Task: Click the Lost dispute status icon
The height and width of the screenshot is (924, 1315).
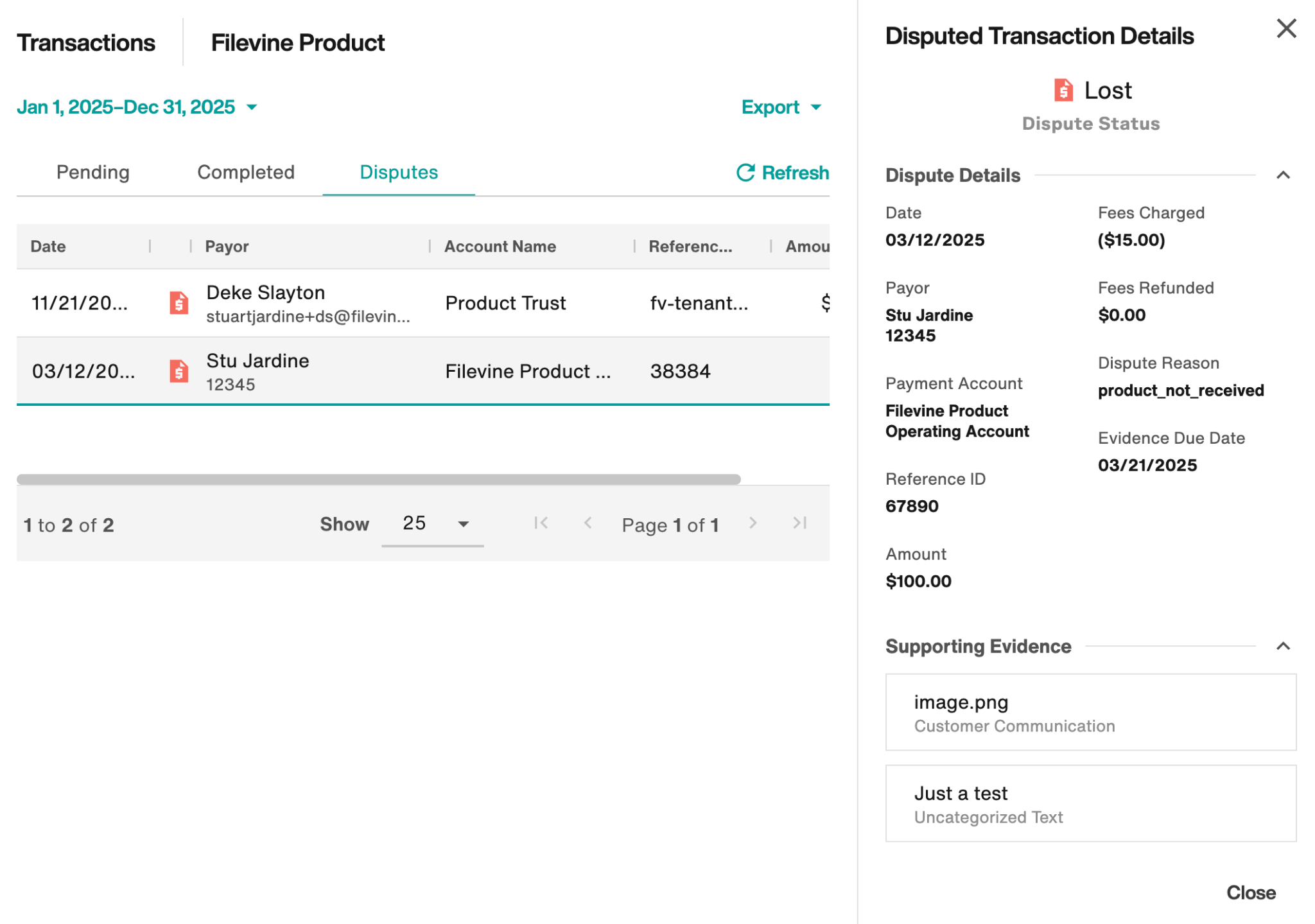Action: [1063, 90]
